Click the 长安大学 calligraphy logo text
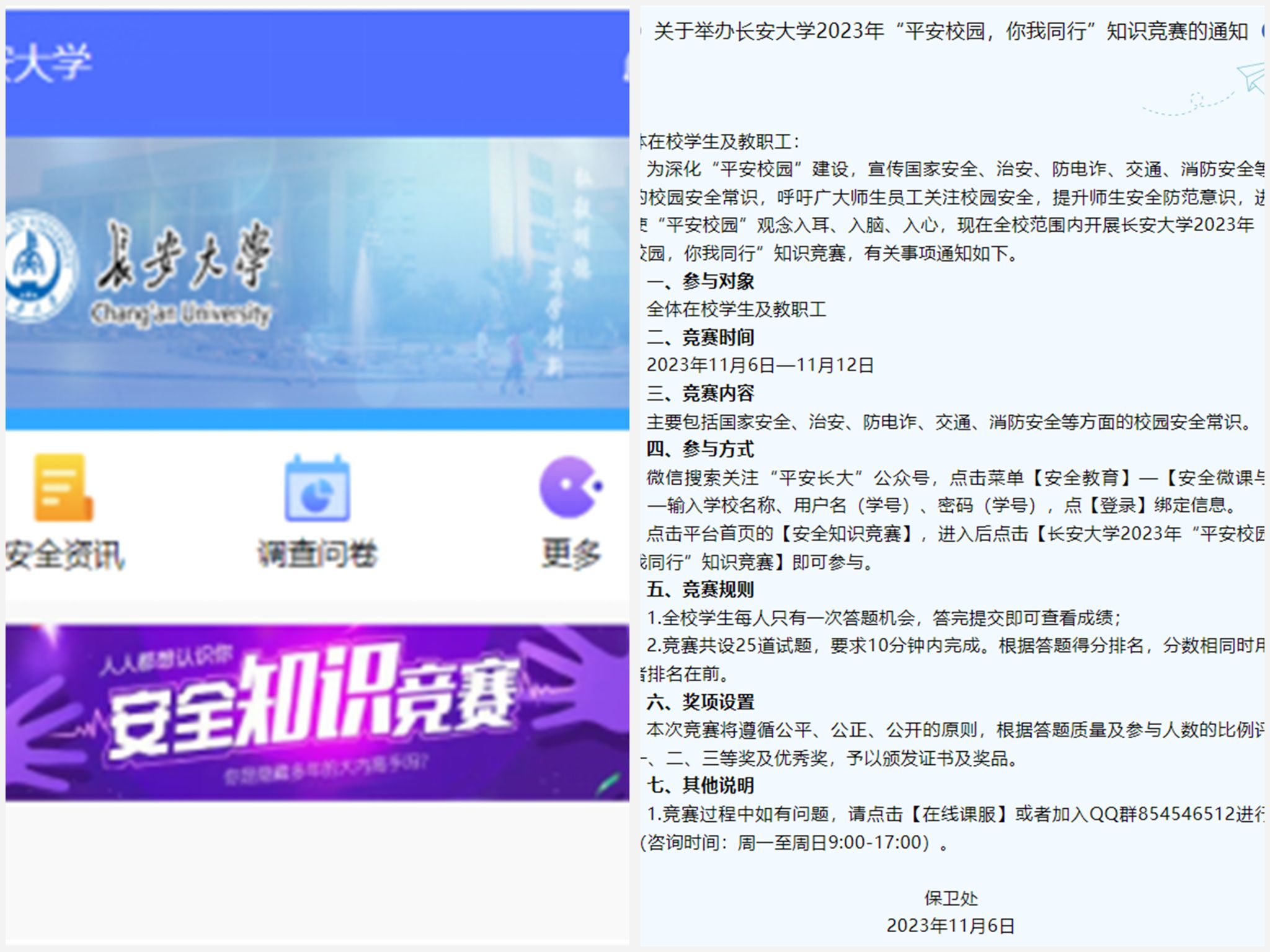The width and height of the screenshot is (1270, 952). pos(184,256)
